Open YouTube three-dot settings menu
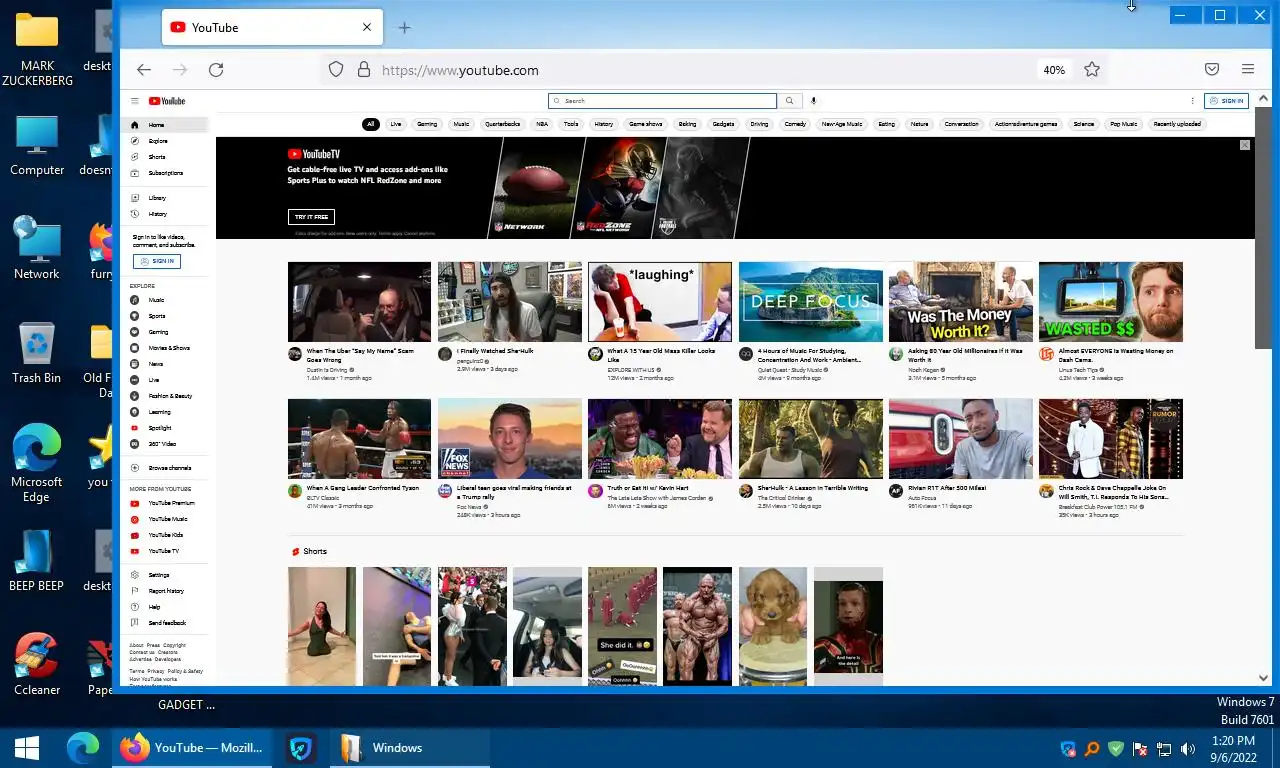Image resolution: width=1280 pixels, height=768 pixels. pos(1192,101)
